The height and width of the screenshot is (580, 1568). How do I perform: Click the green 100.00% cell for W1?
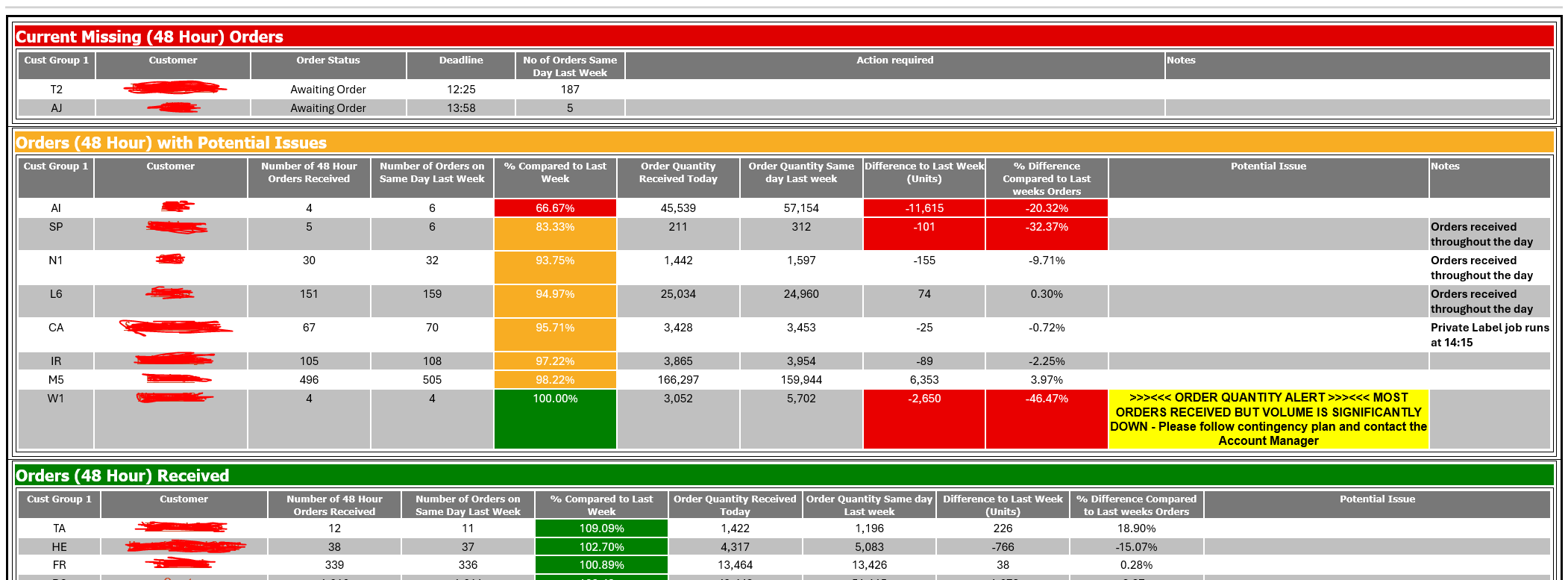click(555, 418)
